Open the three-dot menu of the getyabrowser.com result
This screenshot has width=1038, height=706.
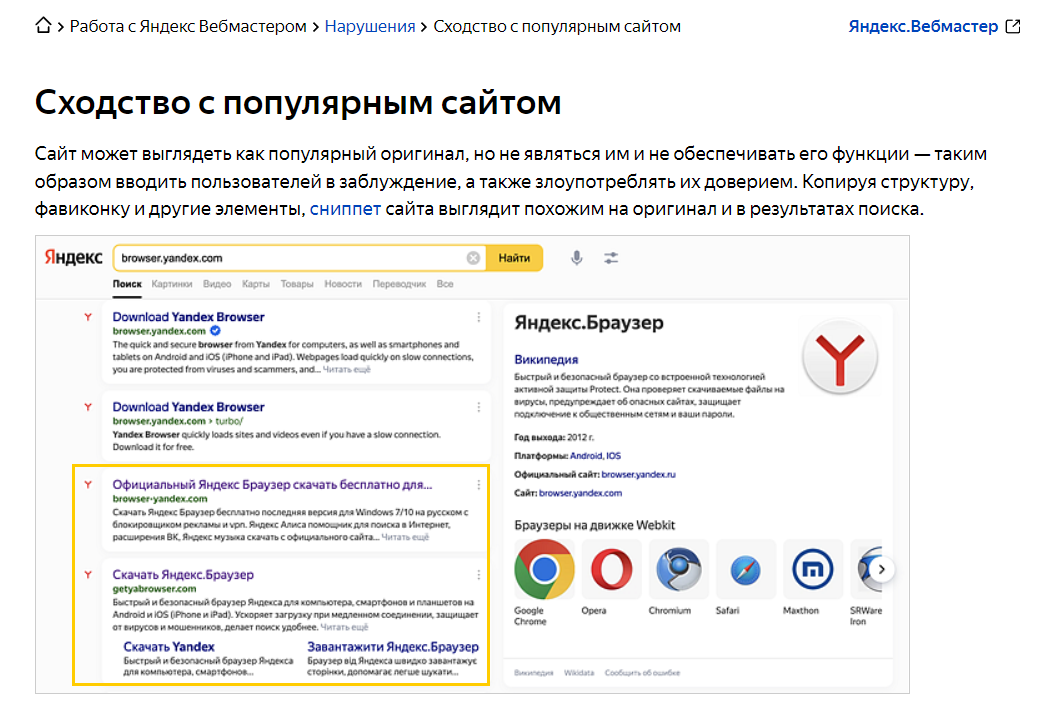click(x=478, y=575)
